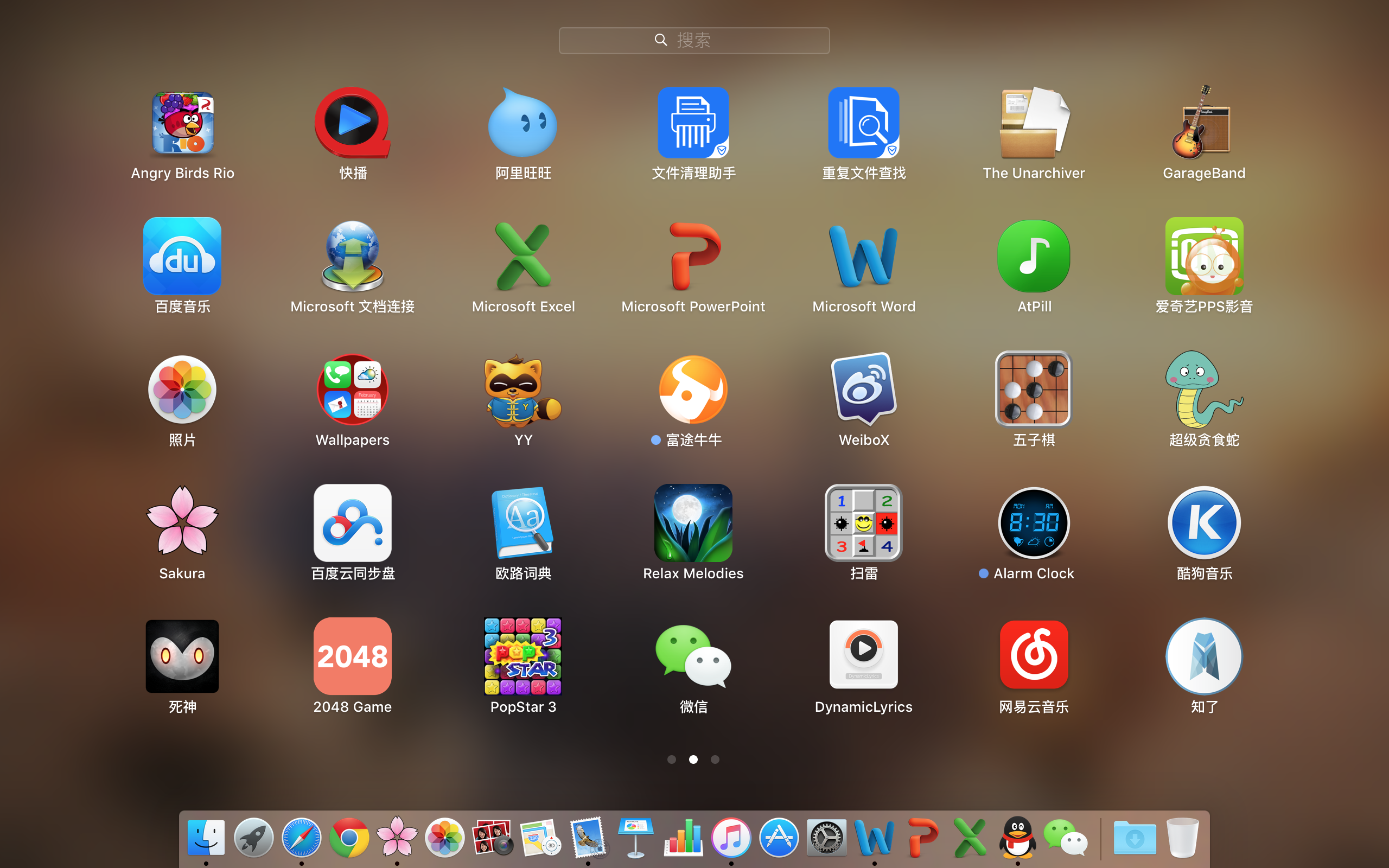The height and width of the screenshot is (868, 1389).
Task: Open 欧路词典 dictionary
Action: [523, 522]
